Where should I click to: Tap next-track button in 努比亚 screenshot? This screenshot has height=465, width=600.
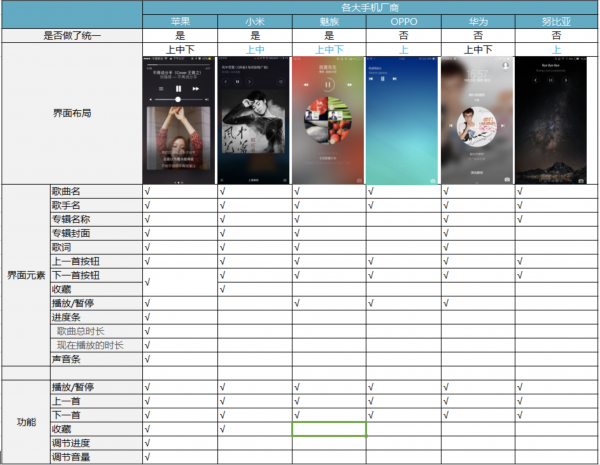point(566,80)
